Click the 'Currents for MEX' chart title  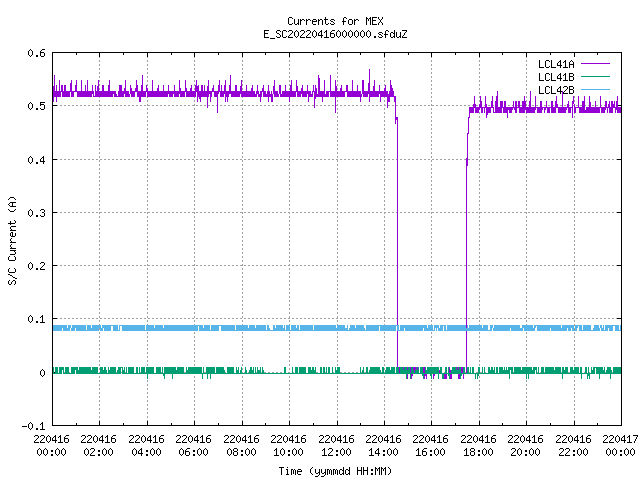[x=335, y=21]
